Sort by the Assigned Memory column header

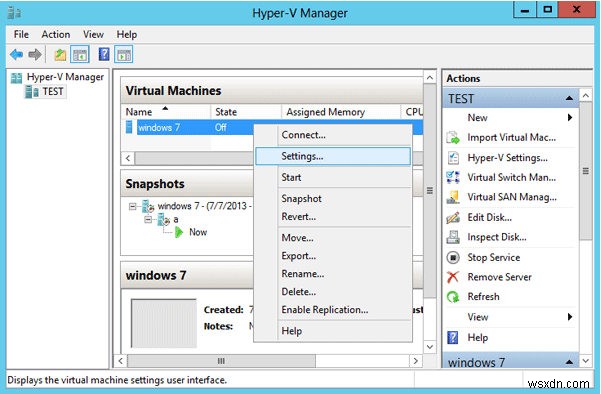point(341,112)
